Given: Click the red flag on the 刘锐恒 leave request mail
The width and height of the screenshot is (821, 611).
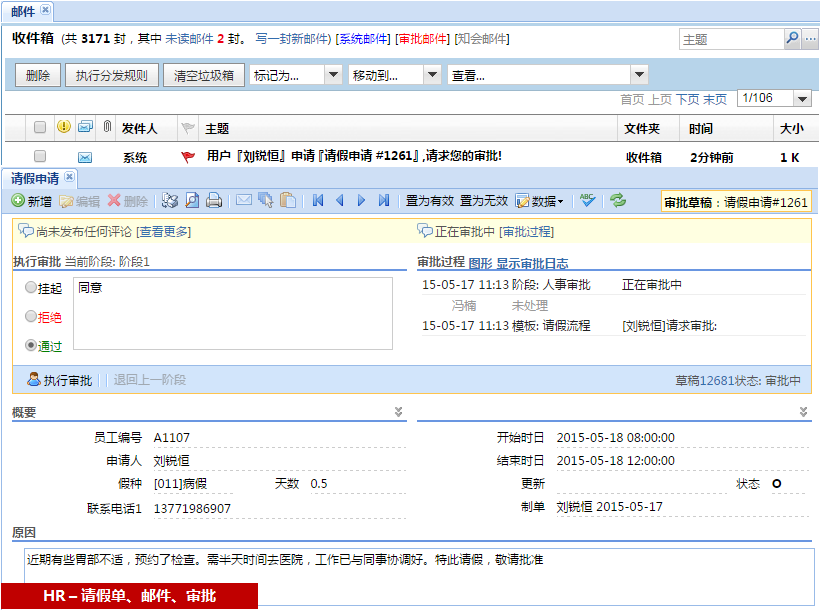Looking at the screenshot, I should click(187, 157).
